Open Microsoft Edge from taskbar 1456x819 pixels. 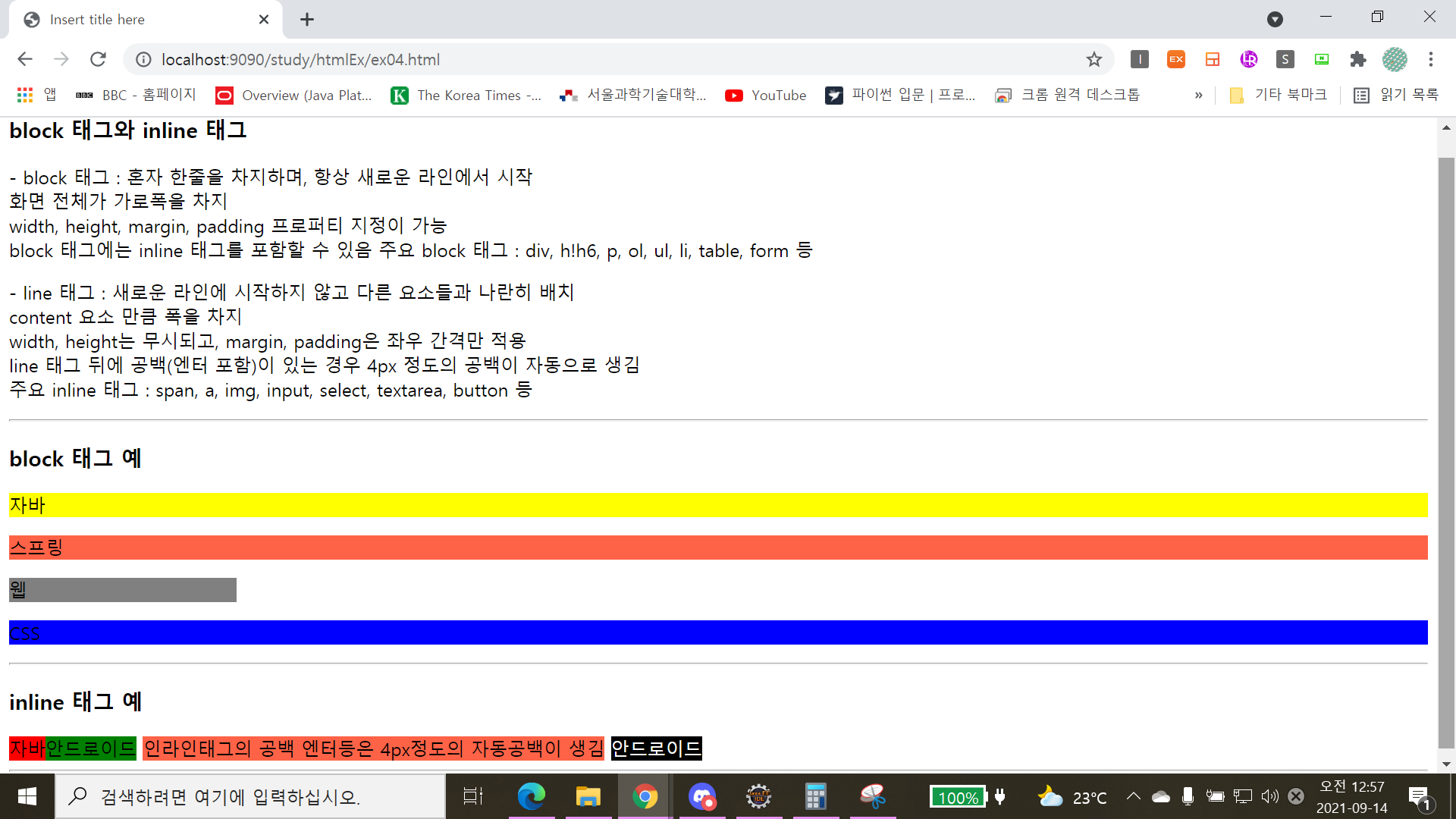tap(531, 796)
